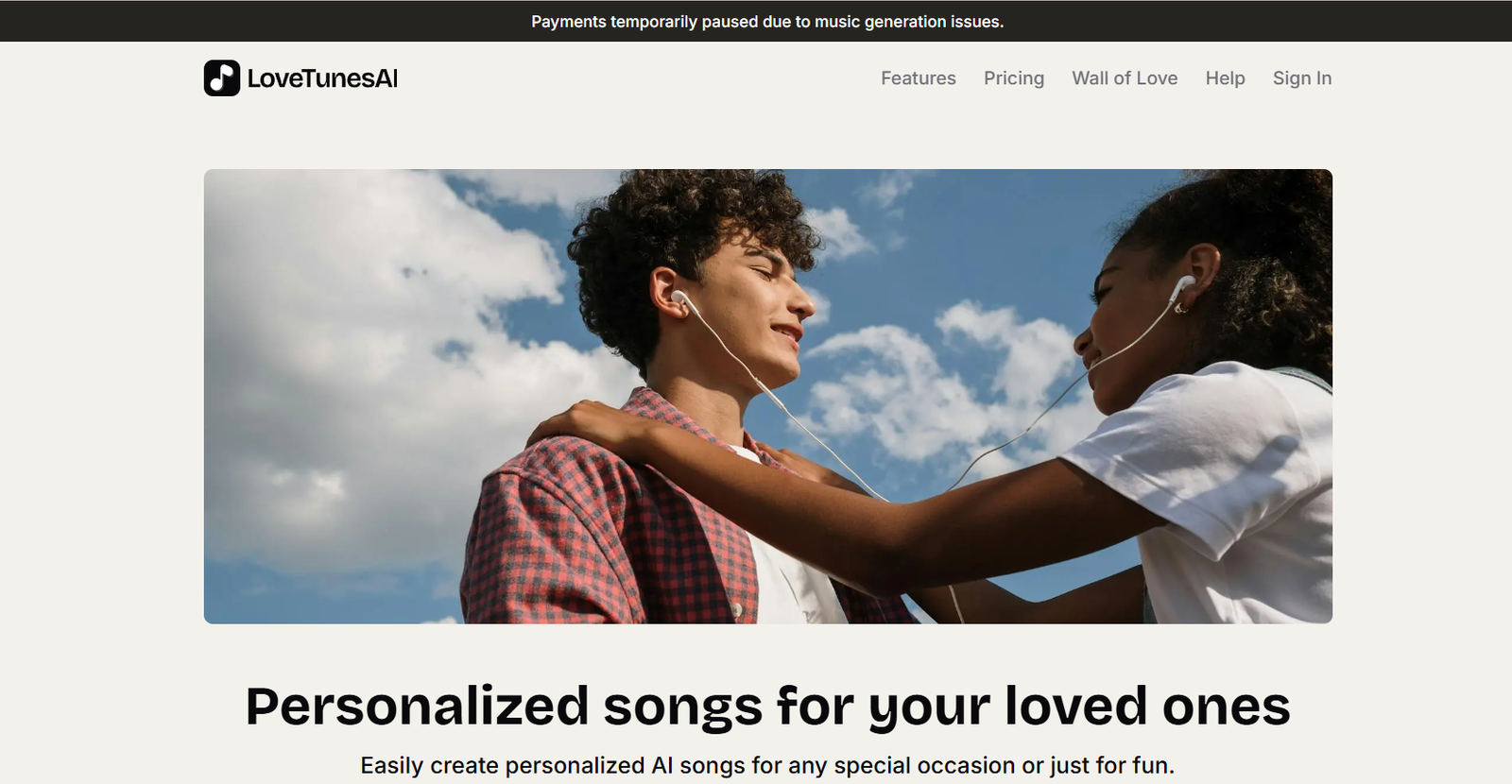
Task: Select the Personalized songs headline text
Action: pyautogui.click(x=767, y=707)
